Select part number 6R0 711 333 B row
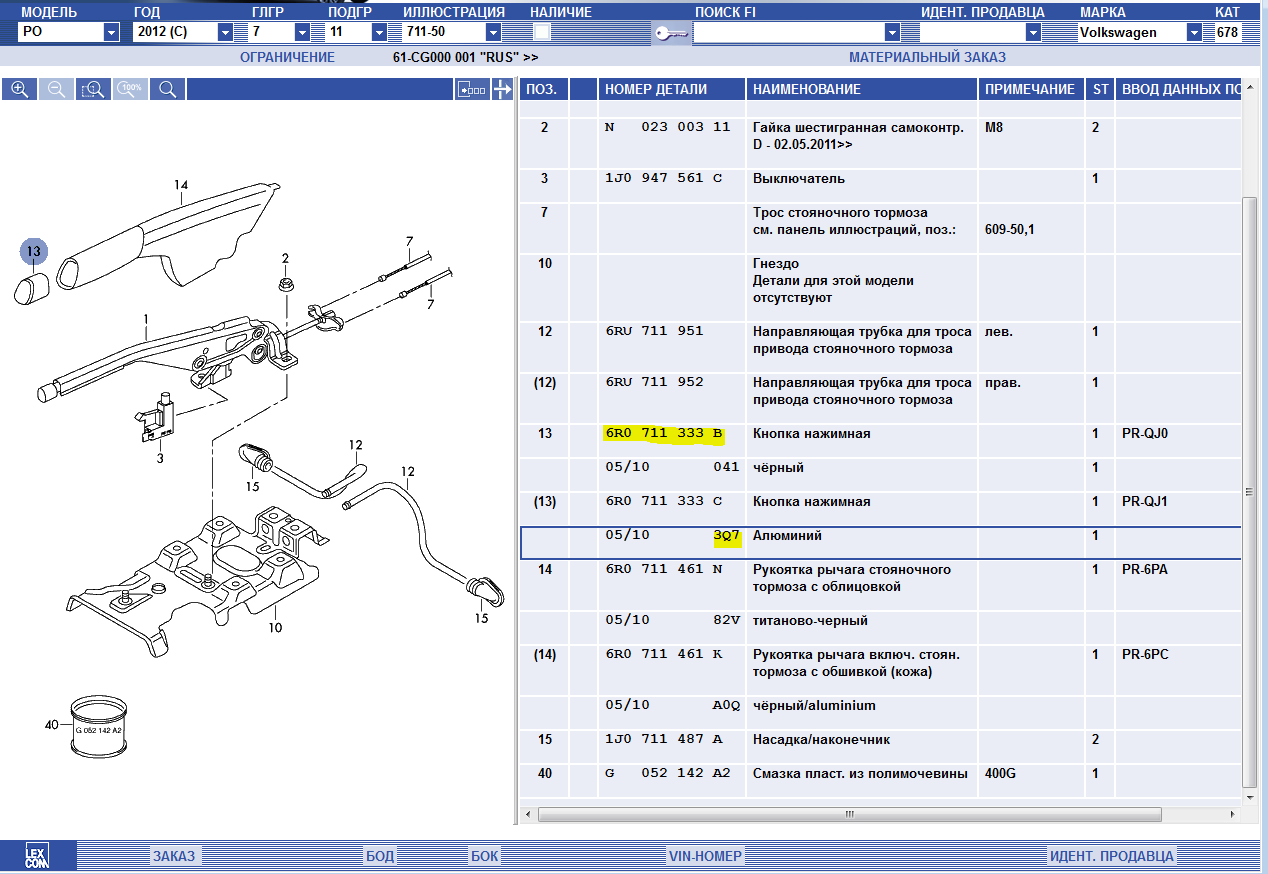The width and height of the screenshot is (1268, 874). coord(665,434)
